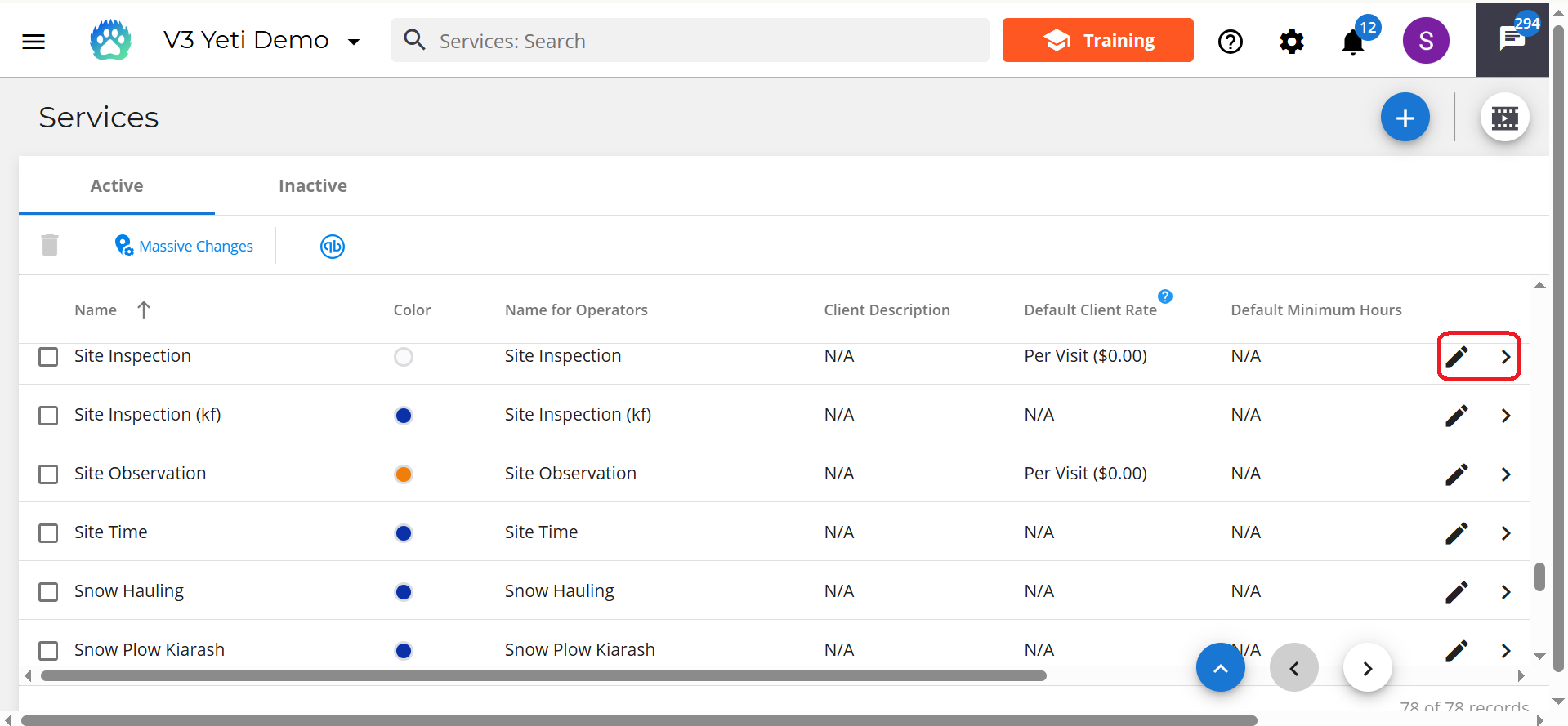The height and width of the screenshot is (726, 1568).
Task: Tick the Site Observation checkbox
Action: (x=49, y=474)
